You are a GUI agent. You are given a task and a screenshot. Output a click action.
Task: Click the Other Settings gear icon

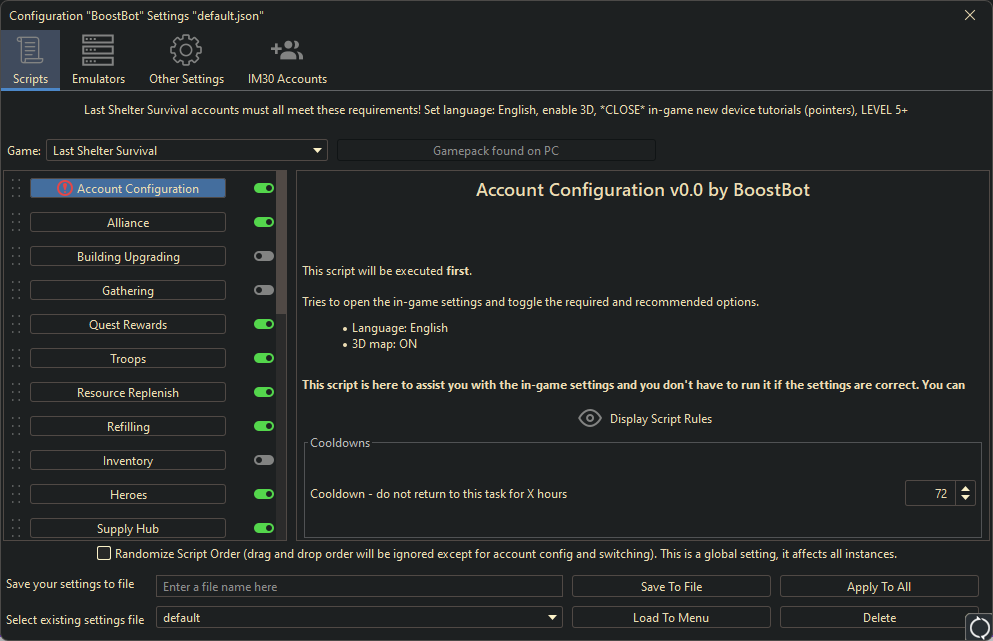click(x=186, y=49)
